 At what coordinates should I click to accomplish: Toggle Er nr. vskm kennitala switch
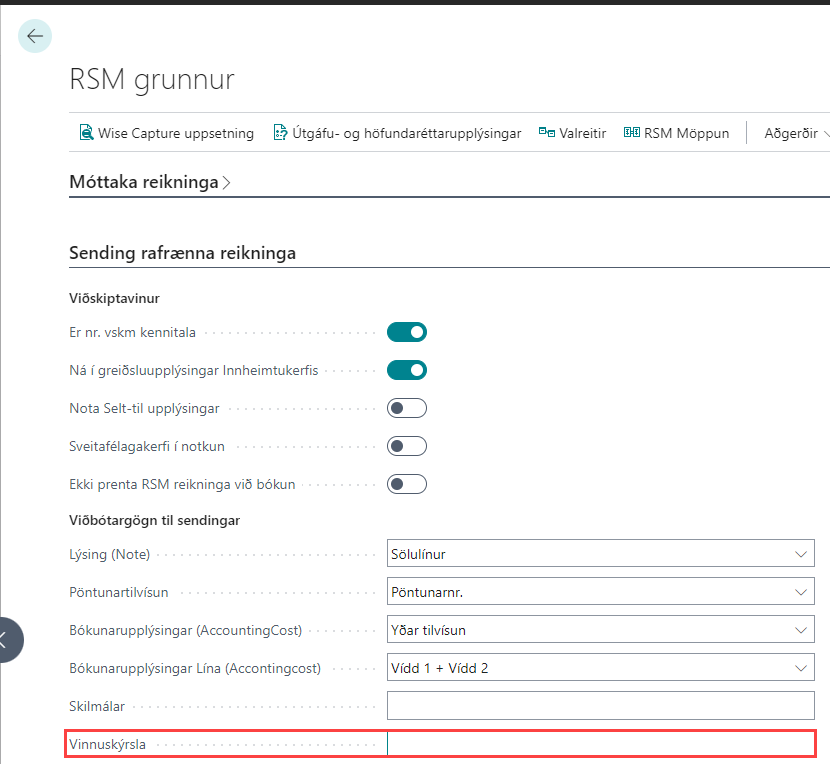(407, 332)
